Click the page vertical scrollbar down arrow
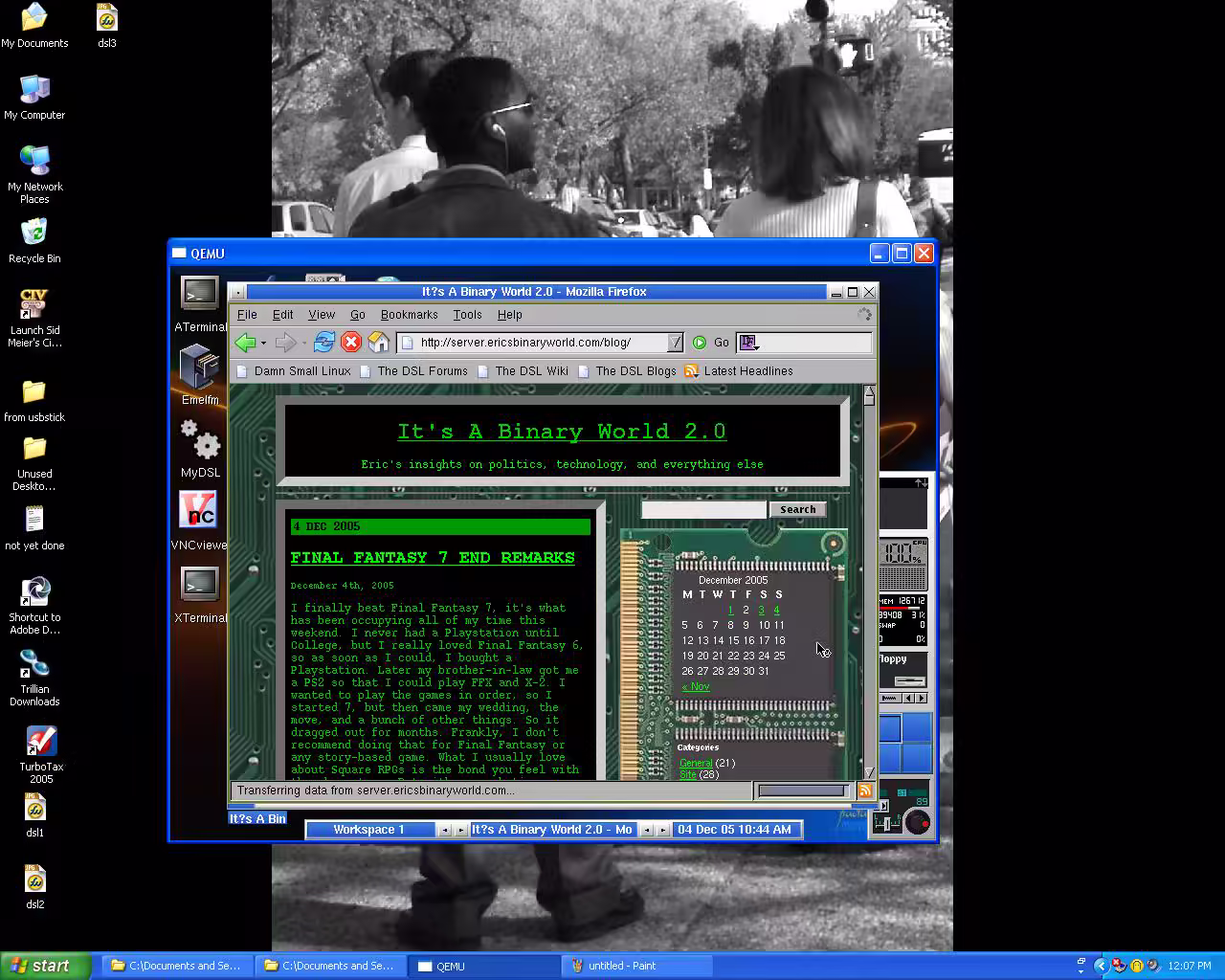Viewport: 1225px width, 980px height. (869, 772)
